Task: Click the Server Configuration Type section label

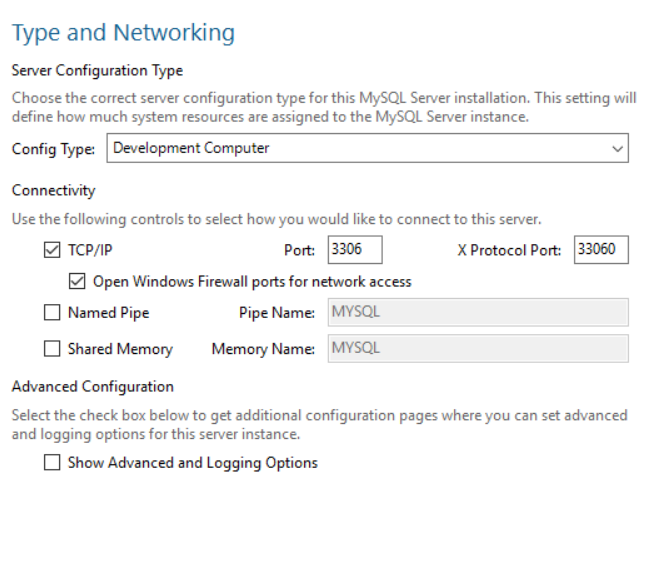Action: pyautogui.click(x=97, y=71)
